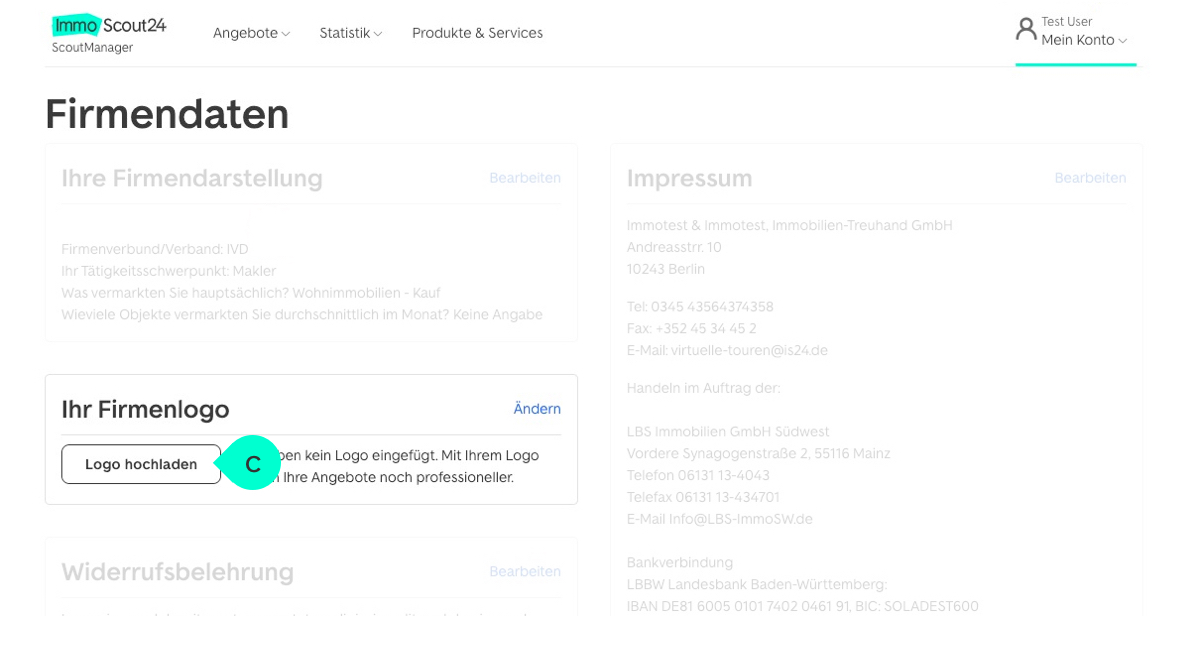Viewport: 1199px width, 659px height.
Task: Click the user profile avatar icon
Action: [1026, 29]
